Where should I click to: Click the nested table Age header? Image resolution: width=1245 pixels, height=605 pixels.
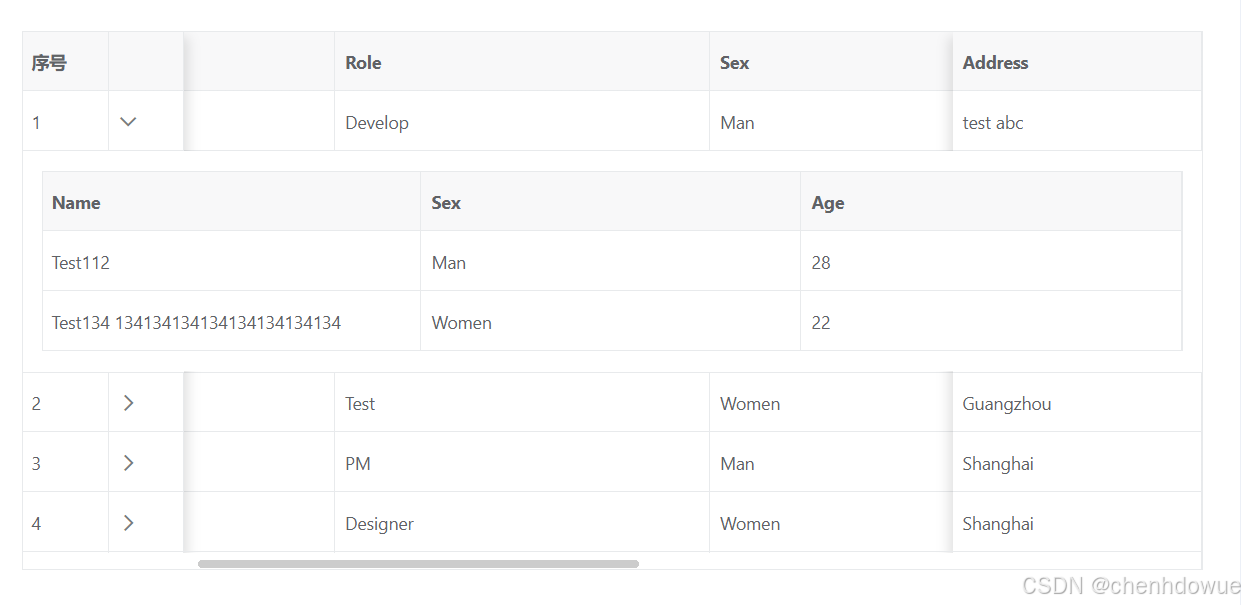click(x=828, y=202)
